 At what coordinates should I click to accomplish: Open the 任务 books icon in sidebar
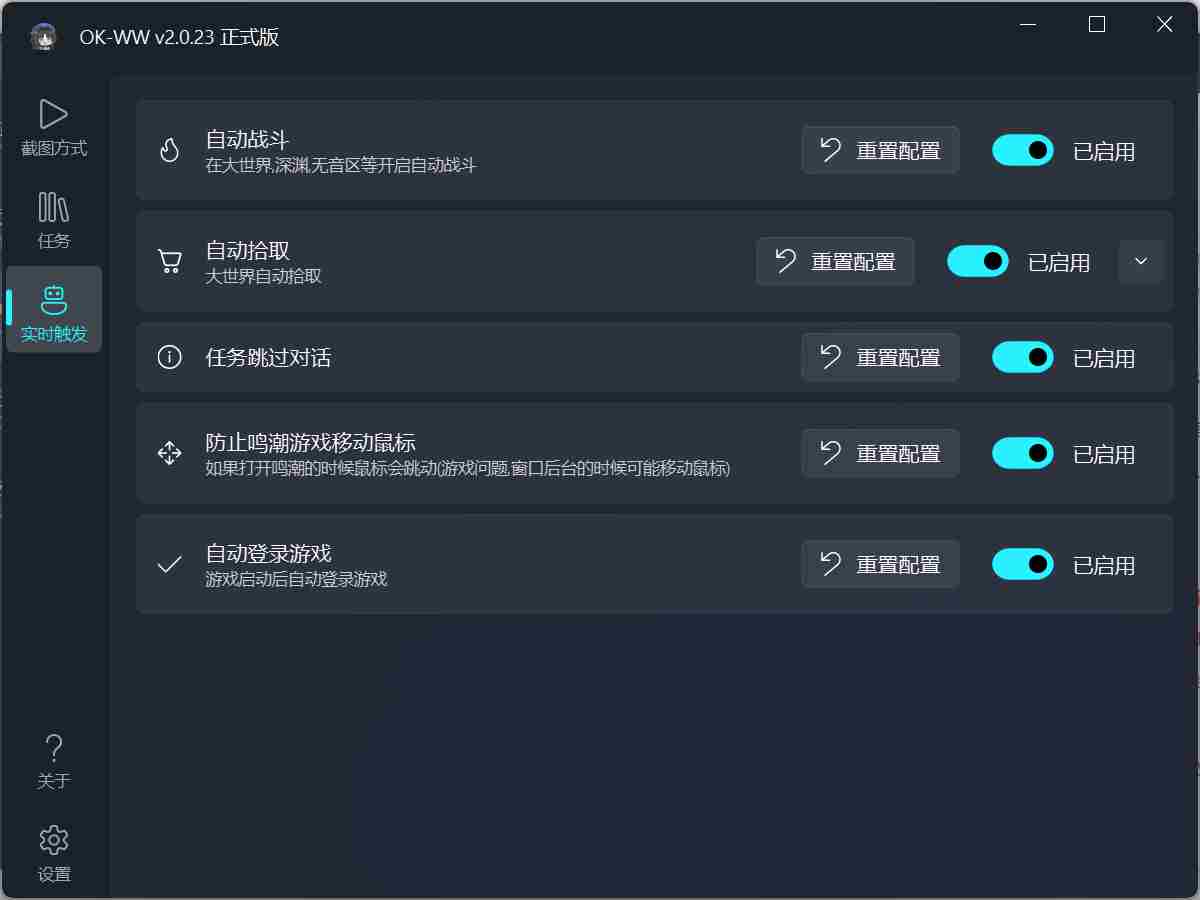click(54, 207)
